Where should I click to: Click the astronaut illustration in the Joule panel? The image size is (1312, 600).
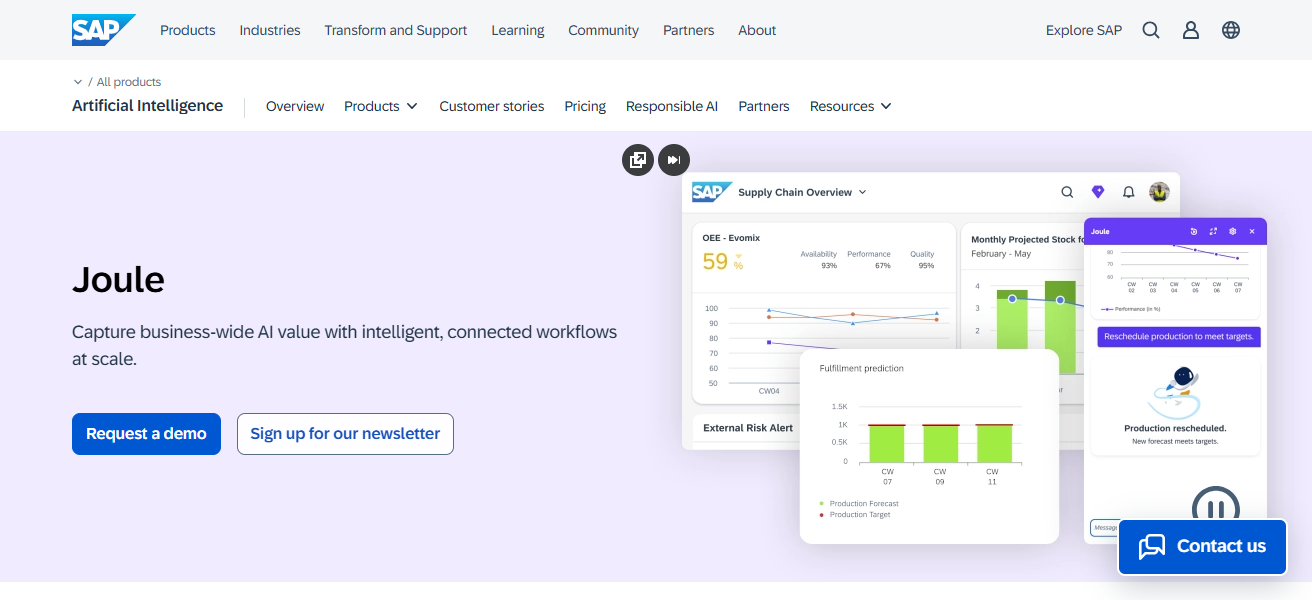click(1174, 392)
